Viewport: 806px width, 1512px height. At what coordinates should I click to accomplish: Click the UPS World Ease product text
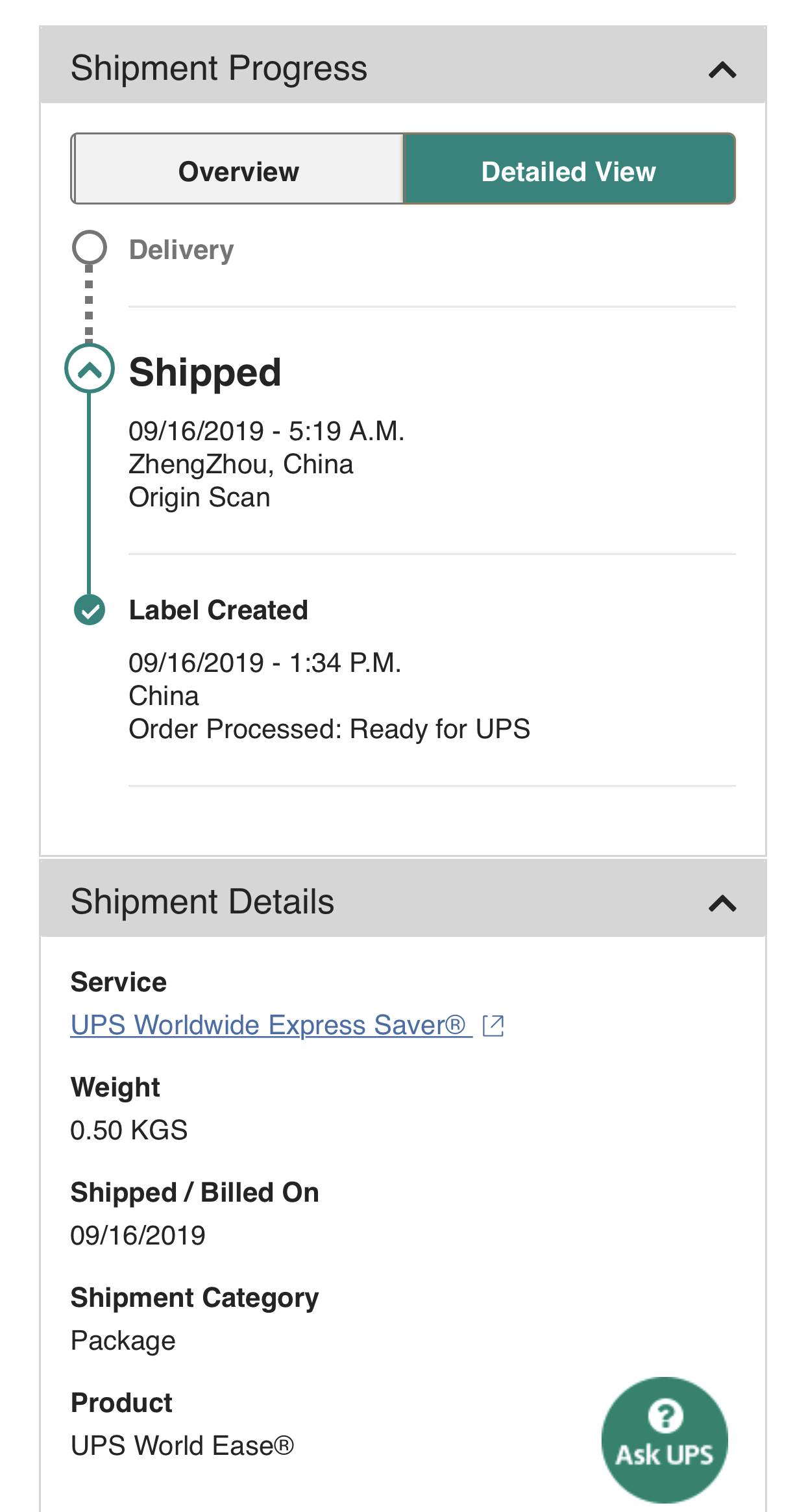pos(182,1446)
